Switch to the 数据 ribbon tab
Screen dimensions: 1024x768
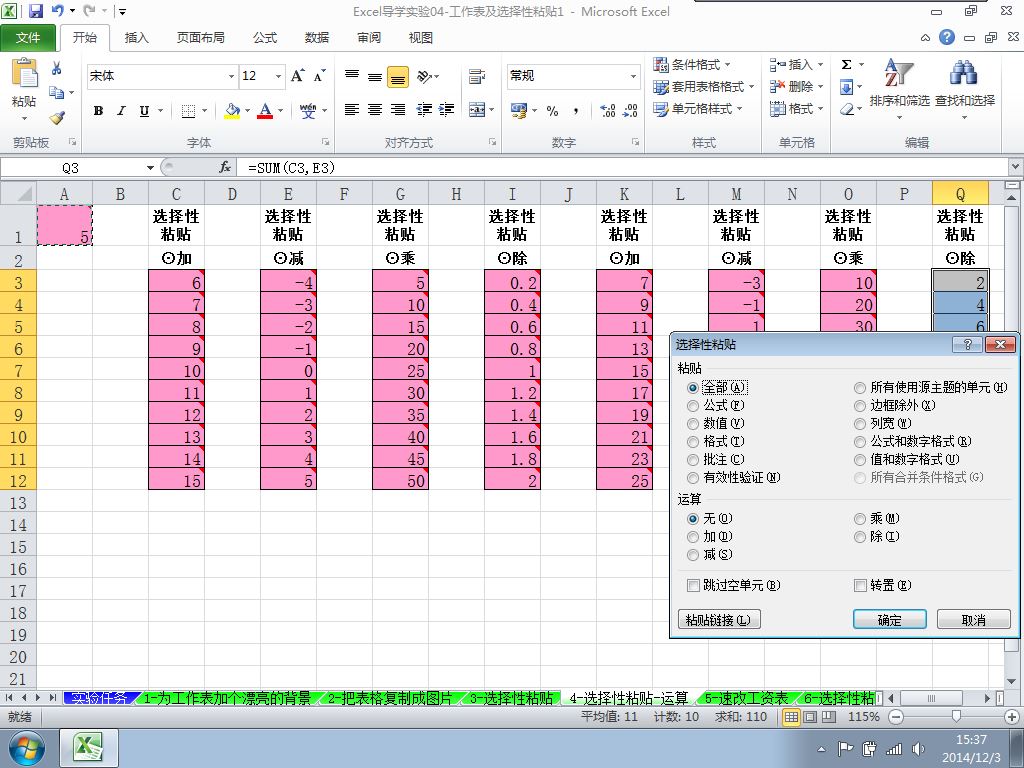317,38
